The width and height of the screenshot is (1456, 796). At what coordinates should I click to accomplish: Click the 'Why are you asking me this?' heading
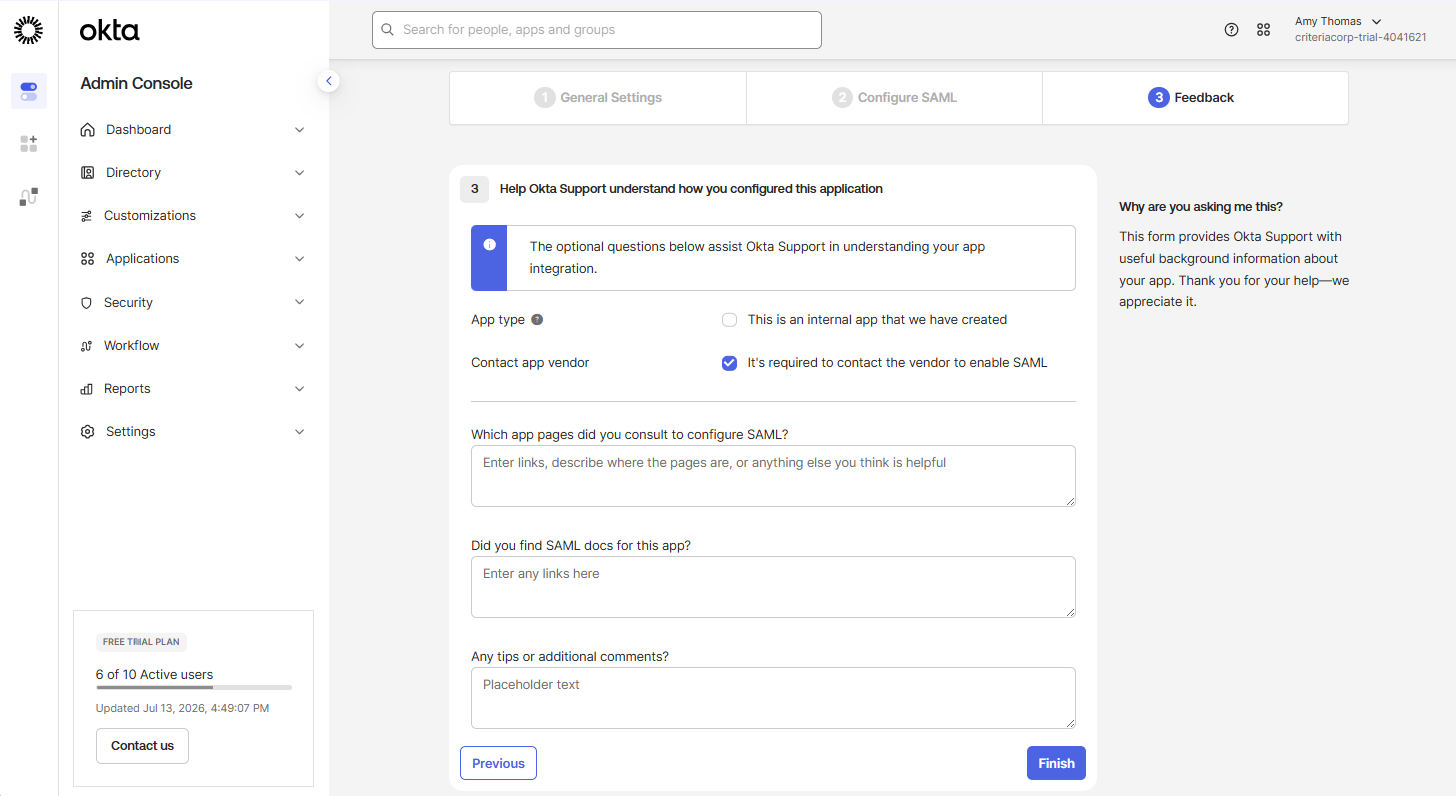click(x=1201, y=207)
